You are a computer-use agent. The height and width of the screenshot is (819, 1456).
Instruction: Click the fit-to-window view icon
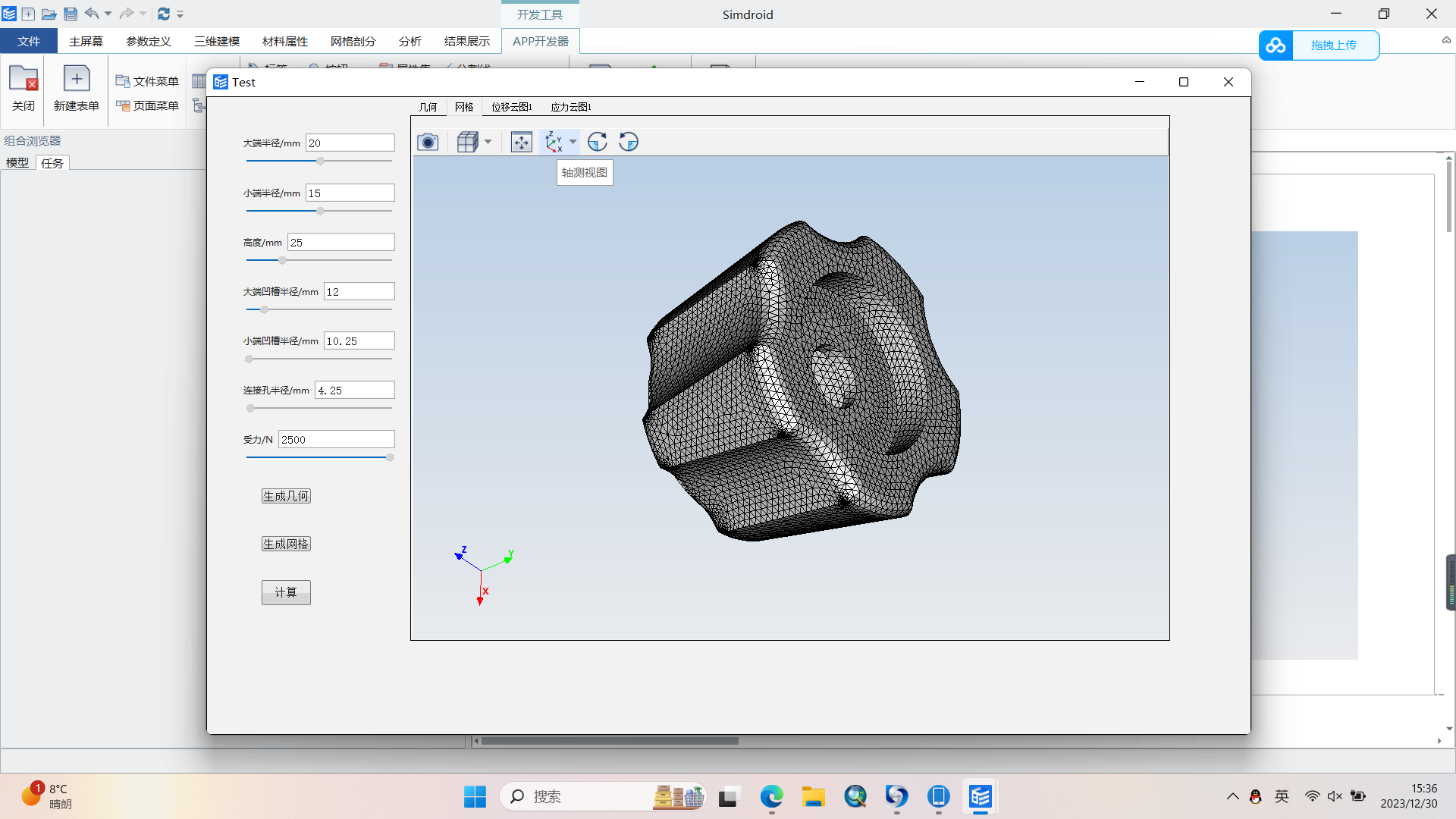tap(522, 142)
